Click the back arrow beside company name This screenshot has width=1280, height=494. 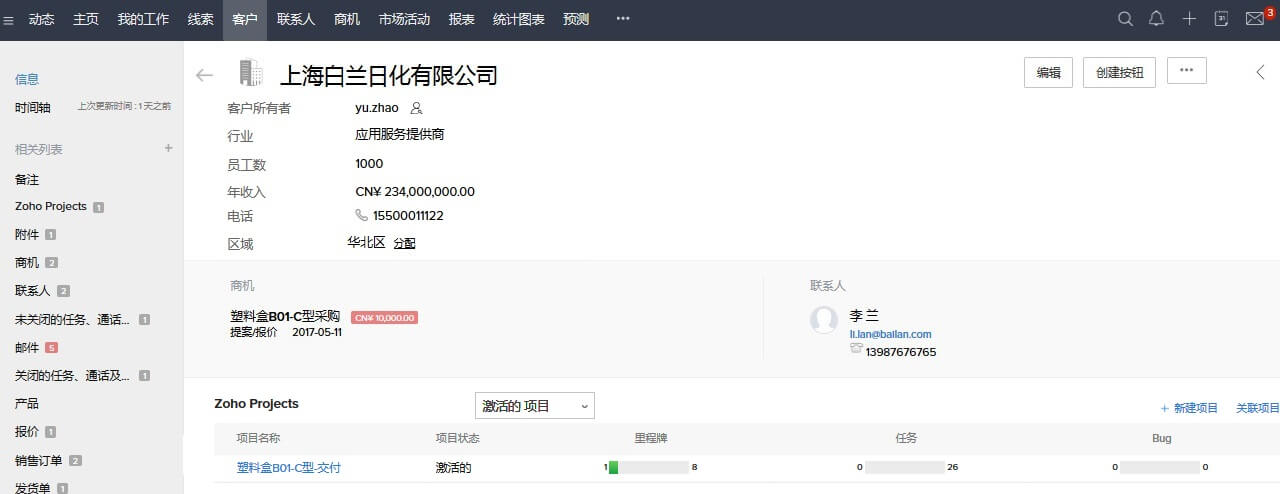coord(205,75)
